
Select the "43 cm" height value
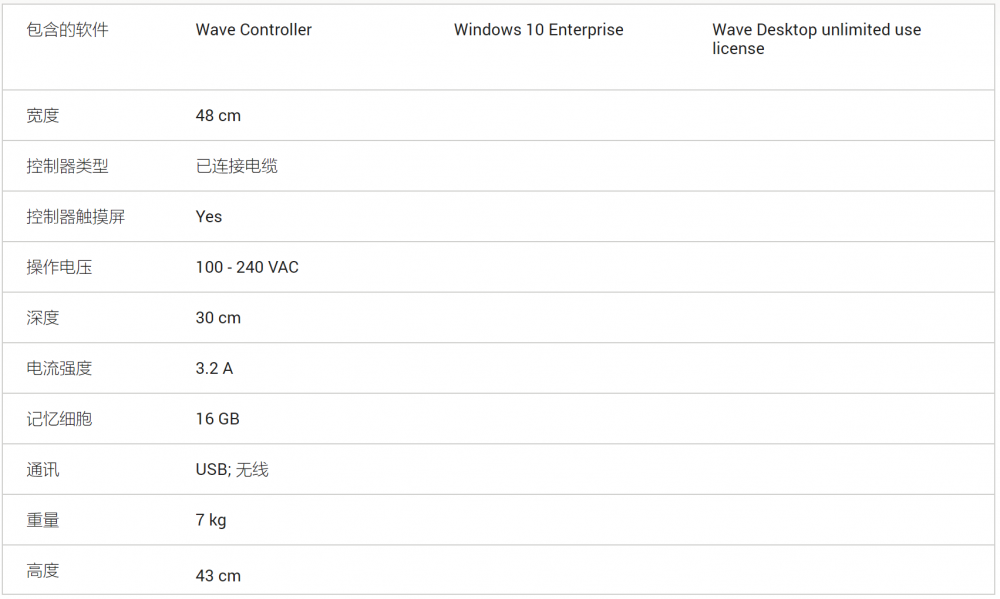(218, 576)
